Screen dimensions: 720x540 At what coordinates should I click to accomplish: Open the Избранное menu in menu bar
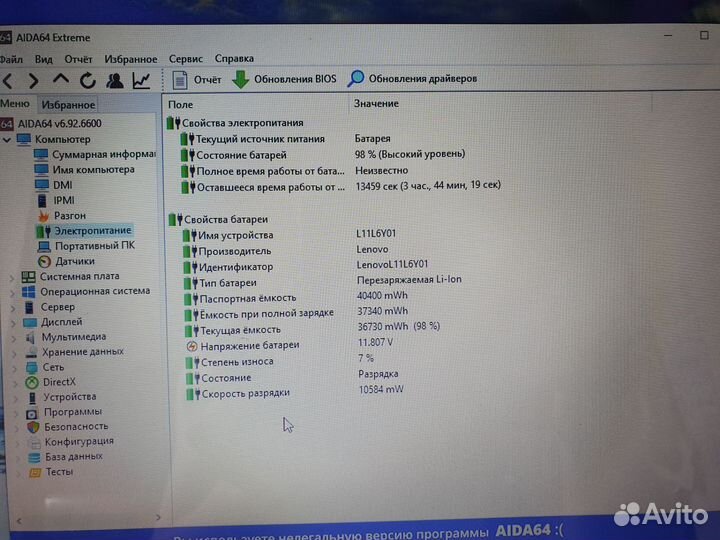[x=131, y=59]
